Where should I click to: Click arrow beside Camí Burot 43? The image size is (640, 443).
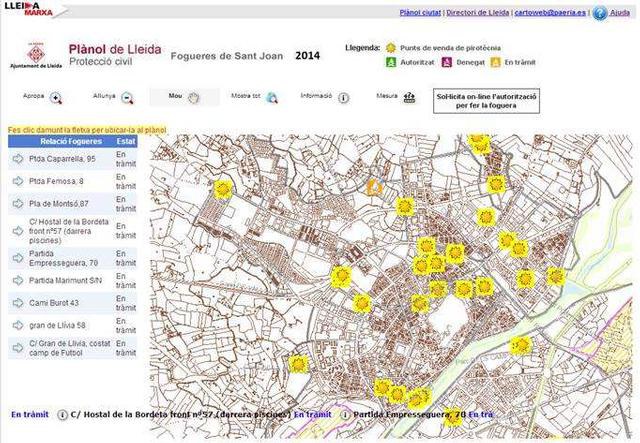pyautogui.click(x=17, y=303)
